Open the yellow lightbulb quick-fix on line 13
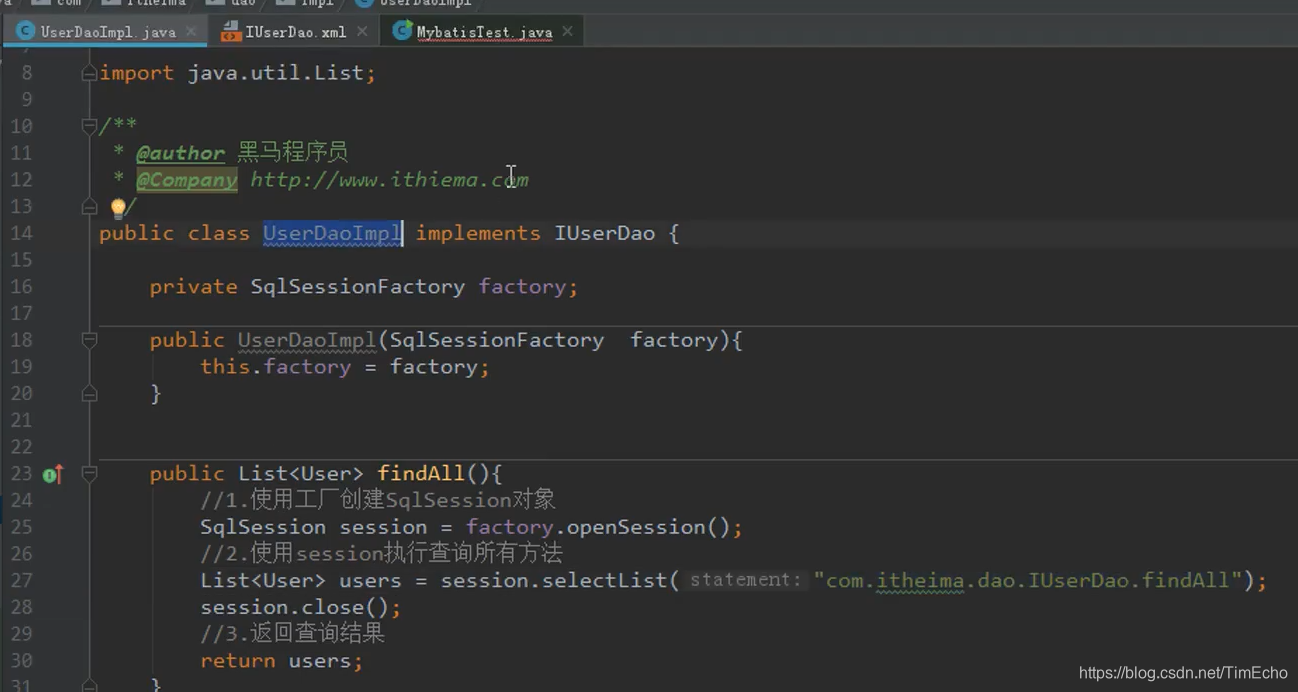This screenshot has width=1298, height=692. click(118, 207)
